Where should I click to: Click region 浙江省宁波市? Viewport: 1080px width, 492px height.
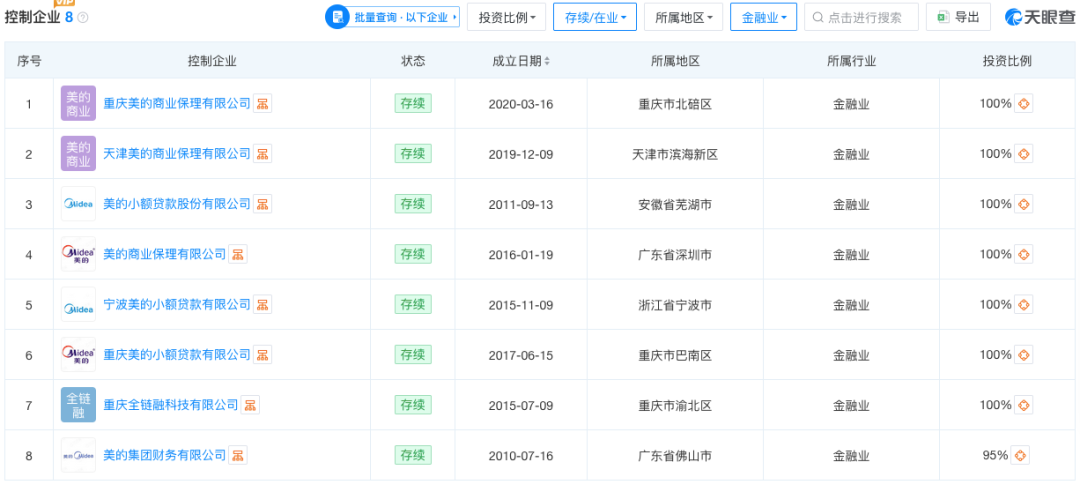coord(675,305)
